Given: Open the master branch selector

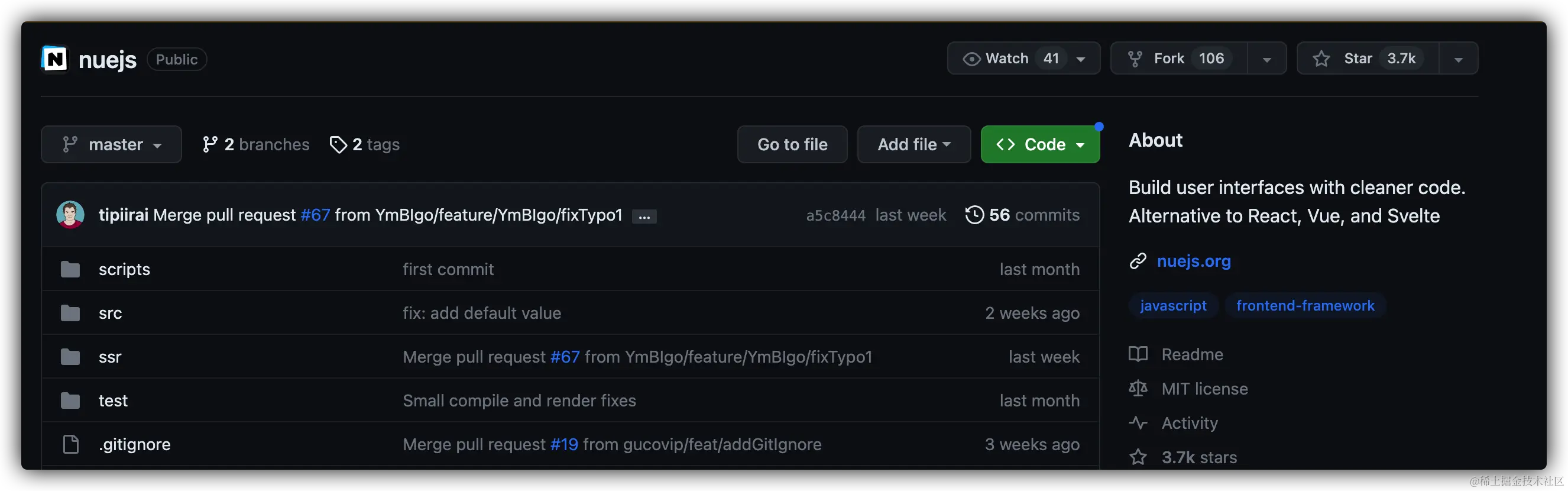Looking at the screenshot, I should click(111, 144).
